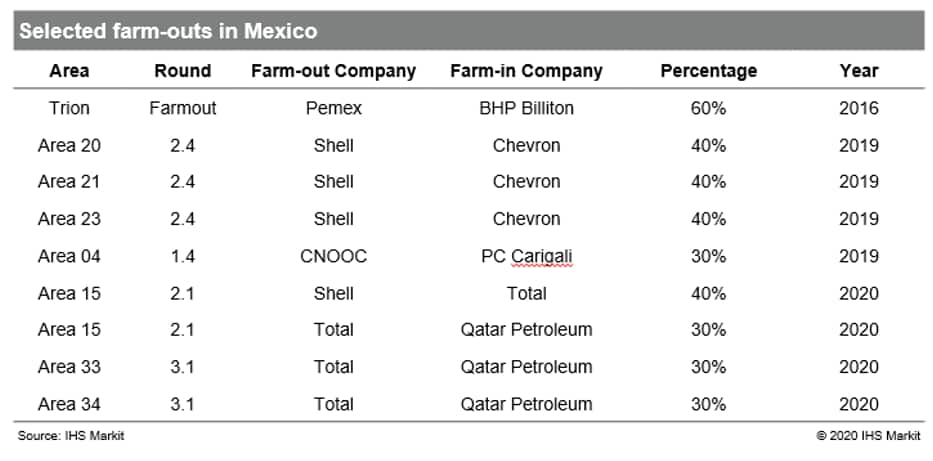Viewport: 933px width, 461px height.
Task: Click the 2016 year cell
Action: tap(859, 108)
